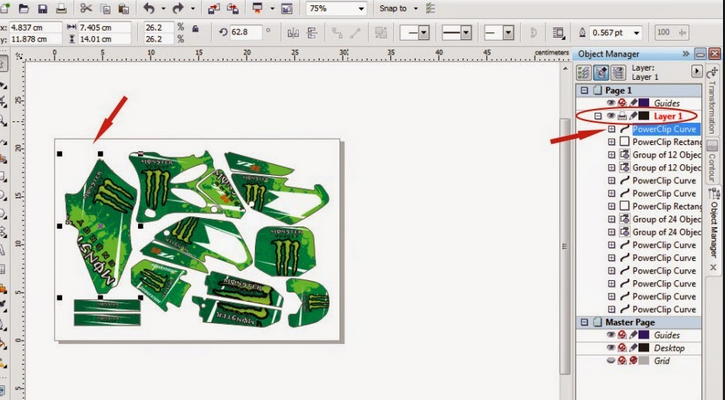Click the rotation angle field 62.8
The width and height of the screenshot is (725, 400).
tap(246, 32)
